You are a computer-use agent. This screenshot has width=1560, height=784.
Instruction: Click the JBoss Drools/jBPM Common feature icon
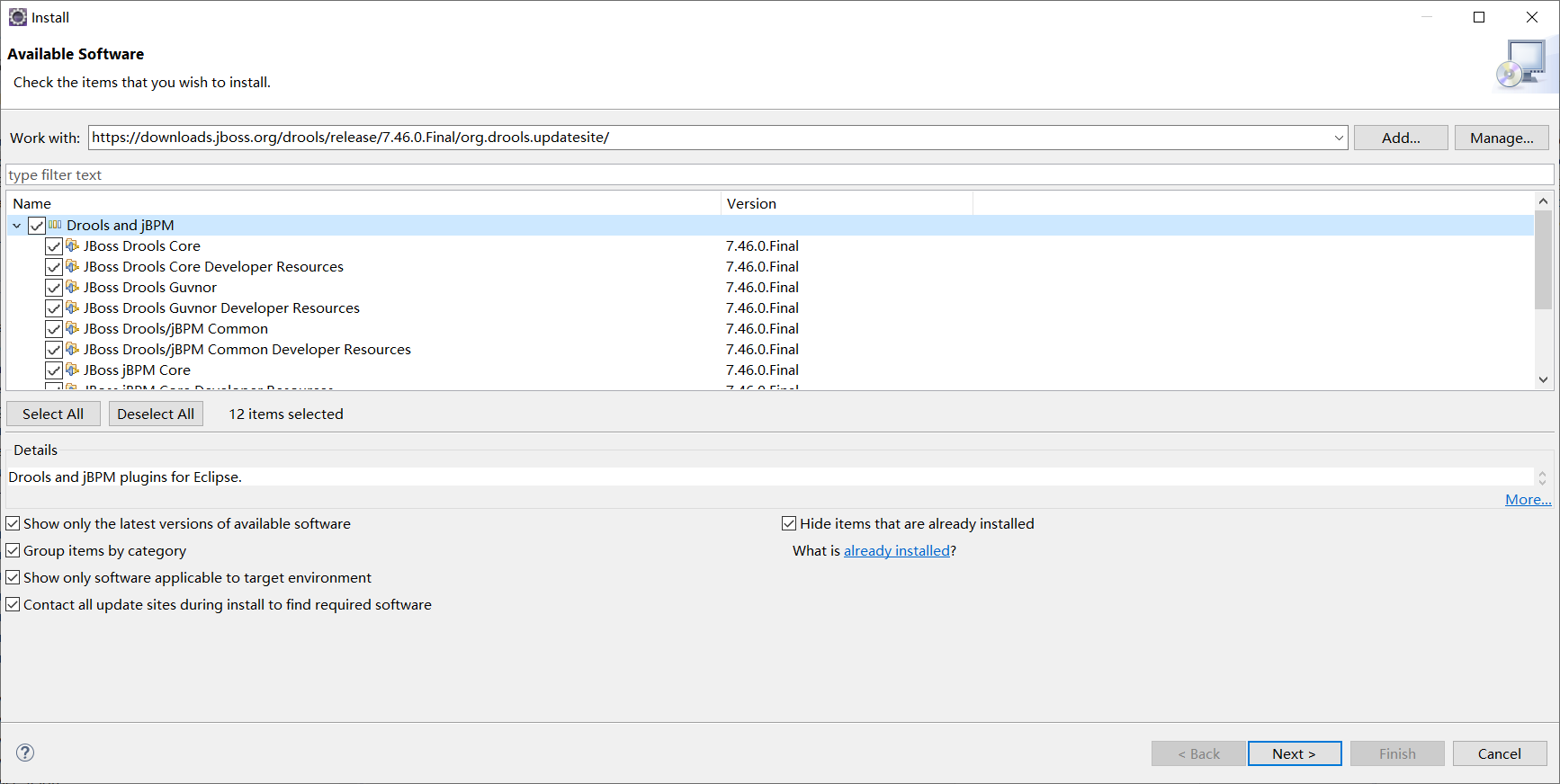click(73, 328)
